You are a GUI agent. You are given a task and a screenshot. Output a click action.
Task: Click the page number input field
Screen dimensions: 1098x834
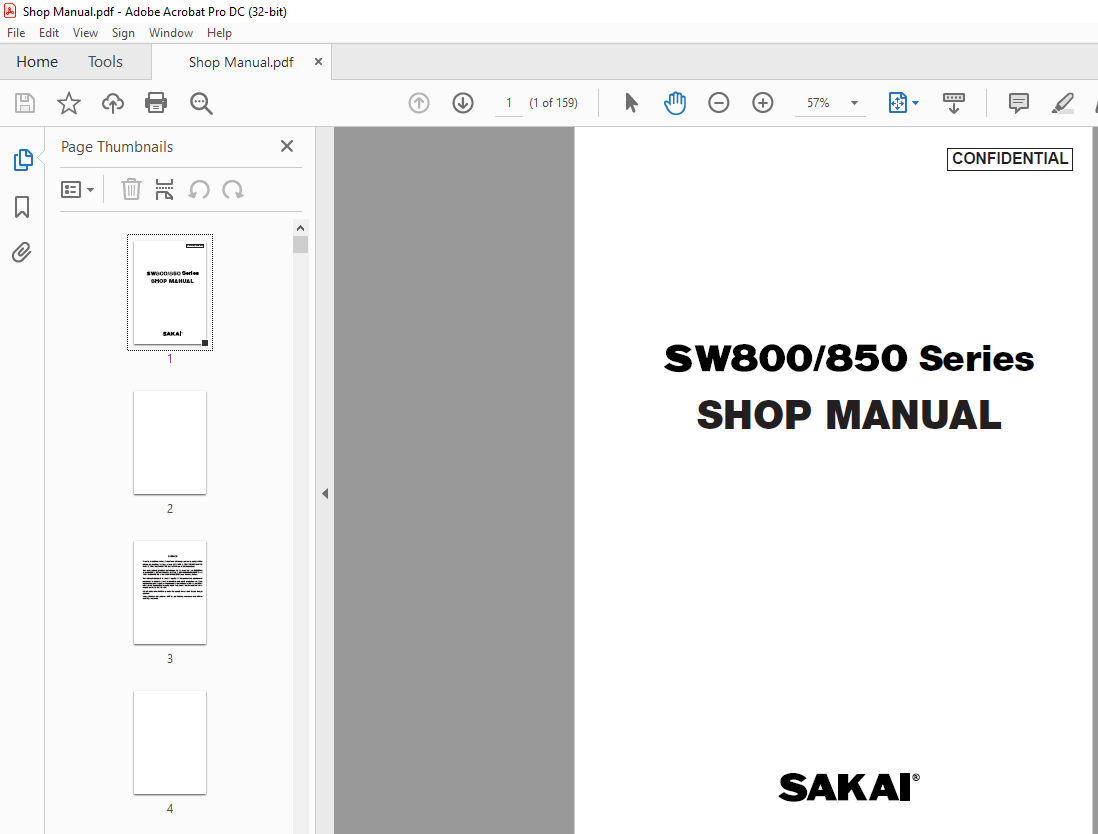tap(509, 103)
